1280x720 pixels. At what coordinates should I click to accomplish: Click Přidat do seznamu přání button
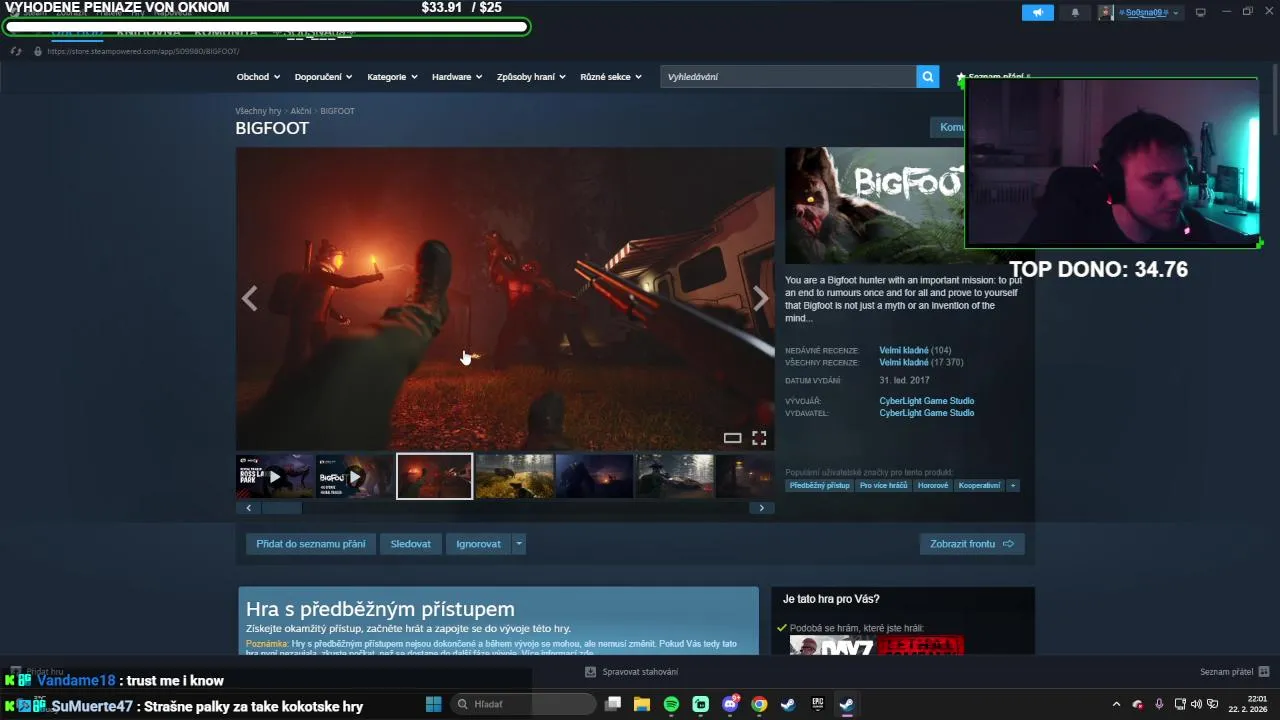pyautogui.click(x=311, y=544)
